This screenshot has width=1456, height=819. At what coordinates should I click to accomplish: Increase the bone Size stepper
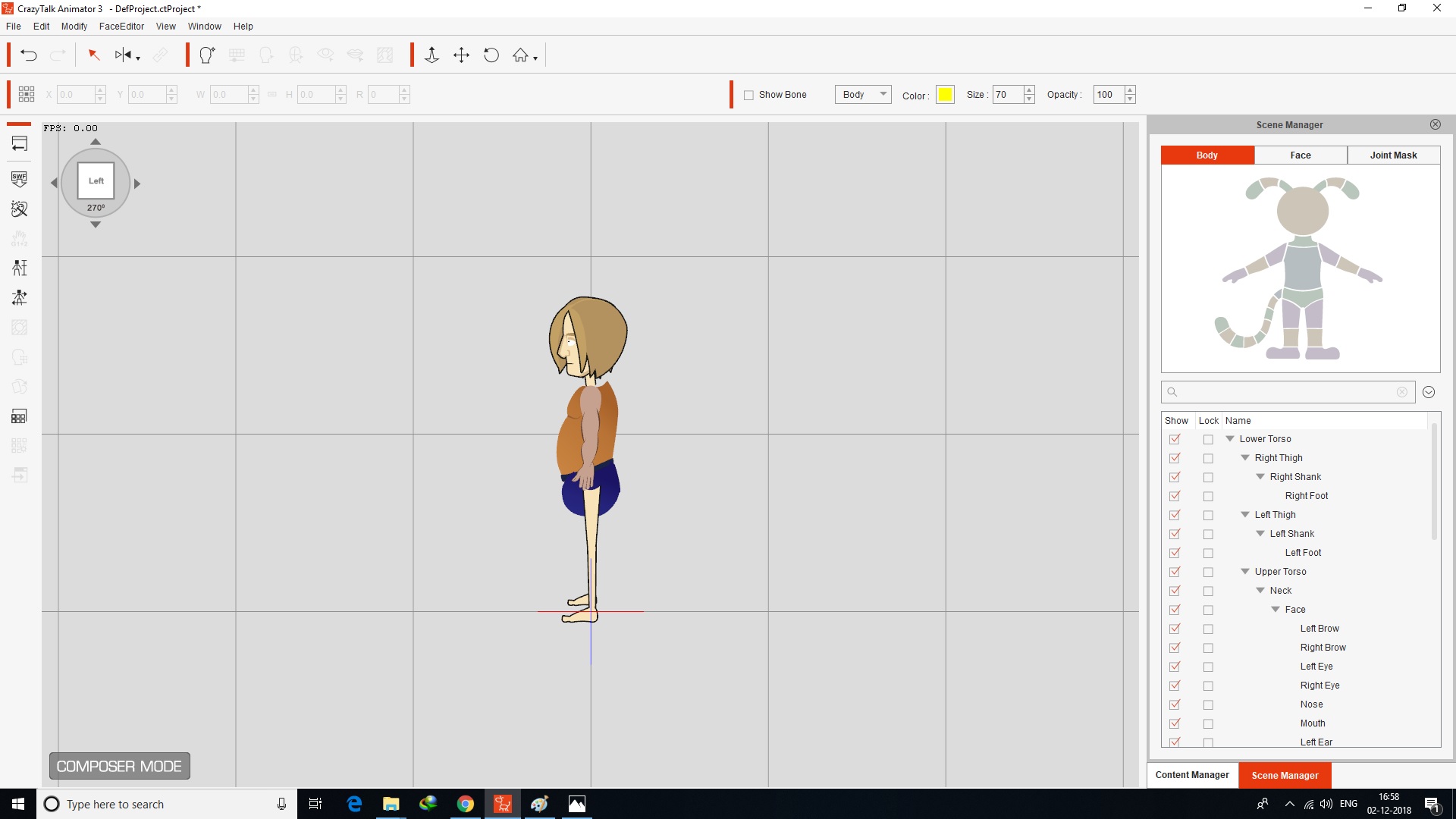[x=1029, y=90]
